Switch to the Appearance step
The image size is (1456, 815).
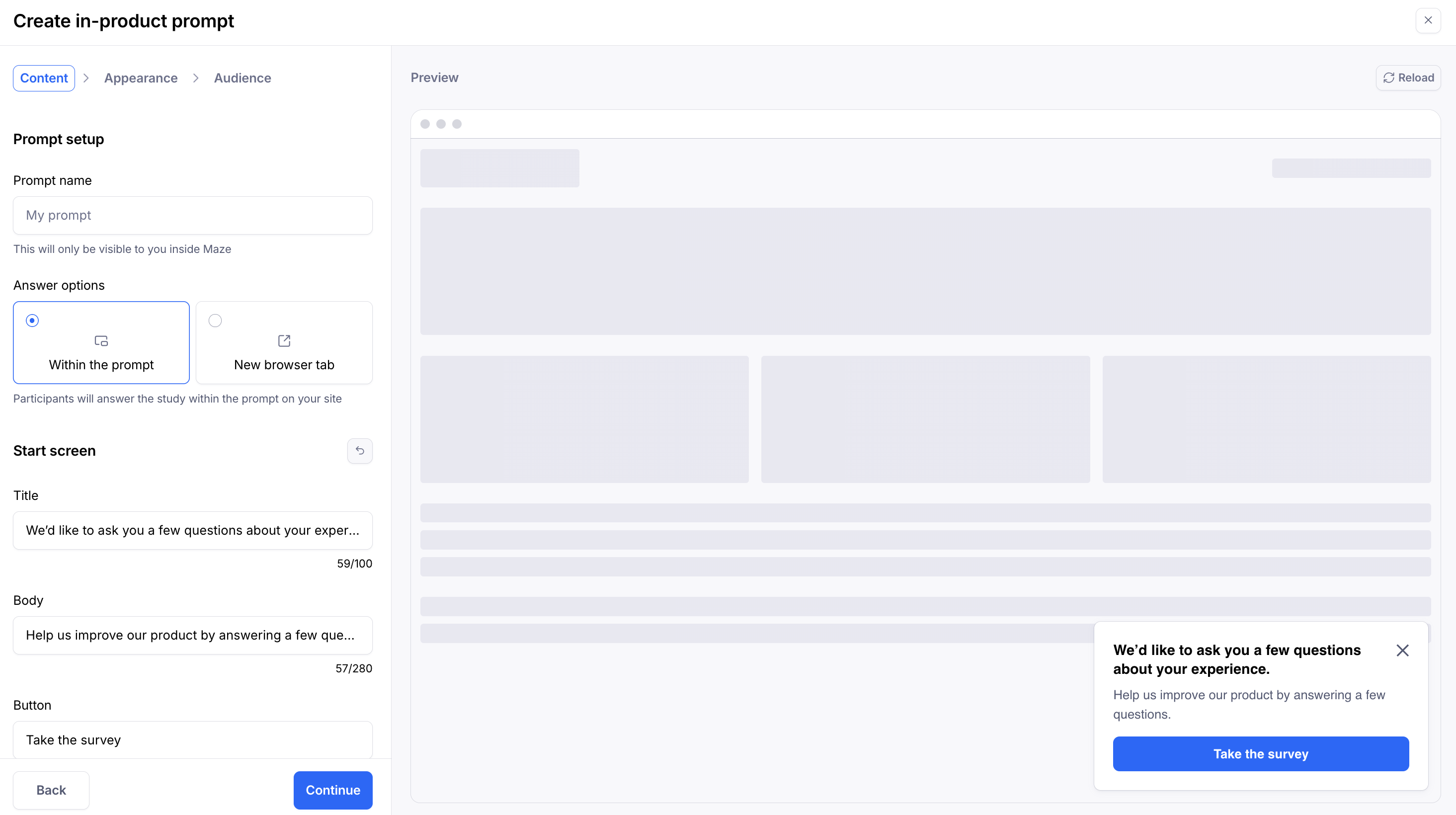(141, 78)
